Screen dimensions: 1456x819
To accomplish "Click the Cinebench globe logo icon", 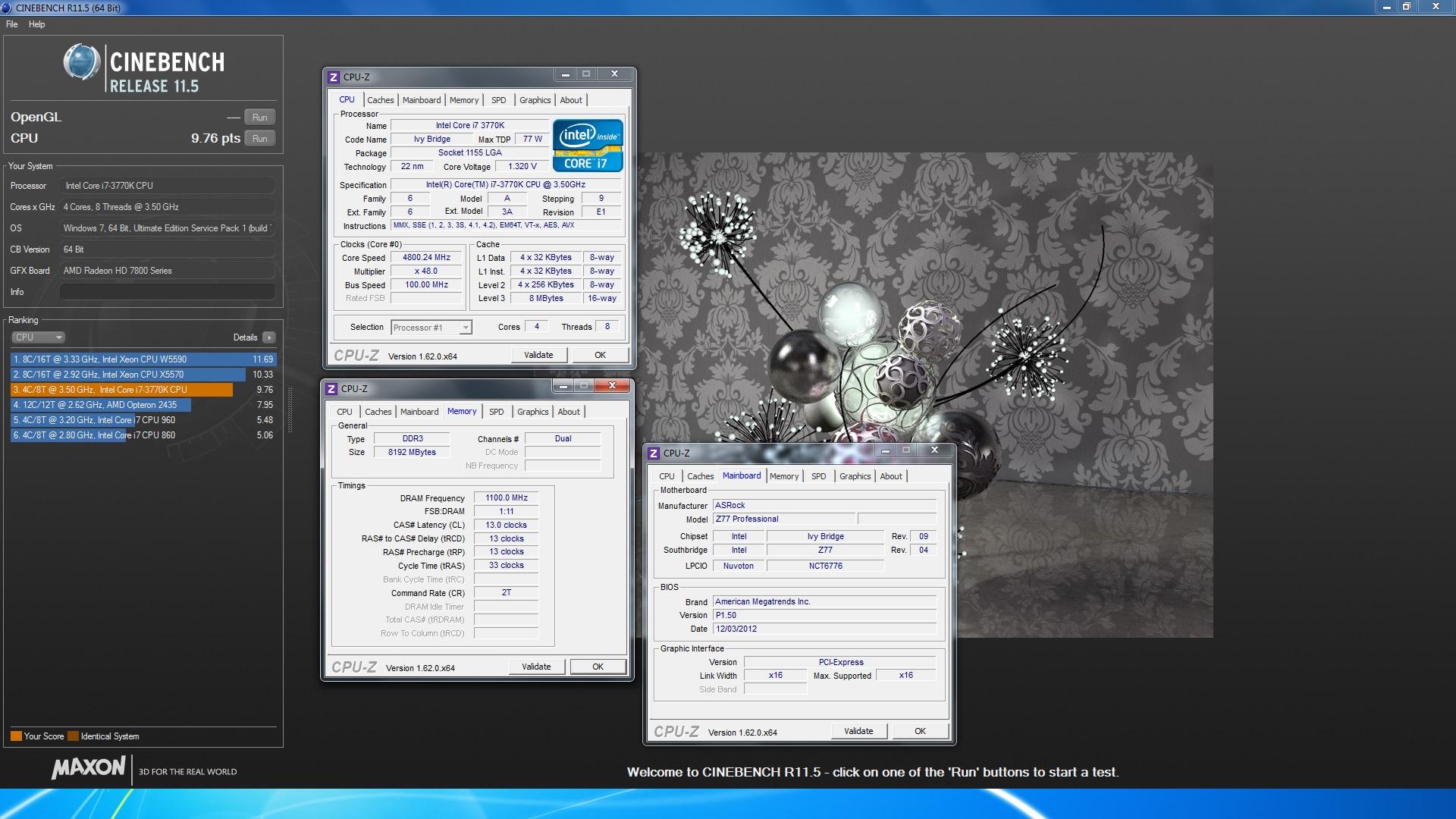I will point(82,62).
